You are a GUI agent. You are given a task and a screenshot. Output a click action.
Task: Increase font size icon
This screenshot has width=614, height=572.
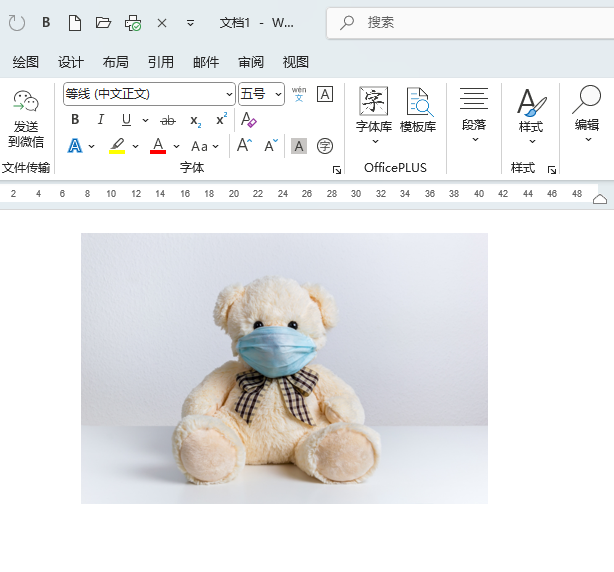point(245,145)
